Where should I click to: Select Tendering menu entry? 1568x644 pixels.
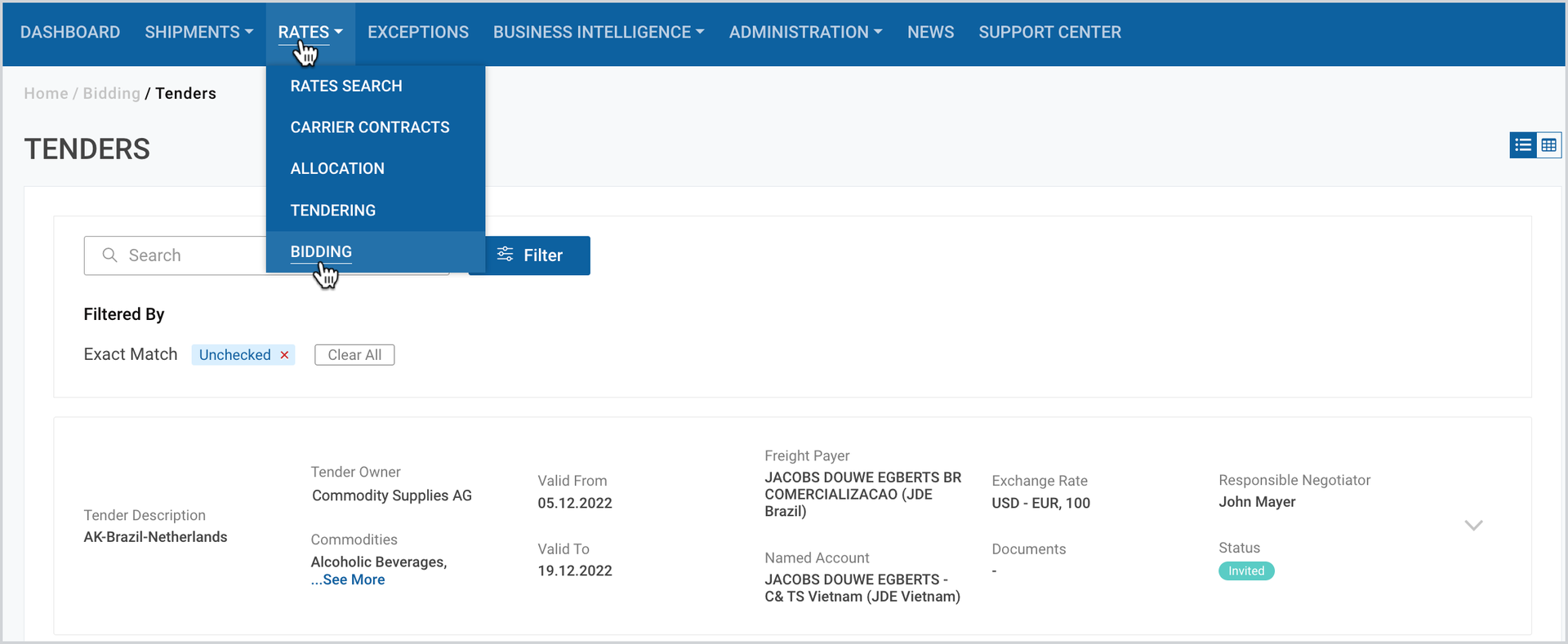376,211
